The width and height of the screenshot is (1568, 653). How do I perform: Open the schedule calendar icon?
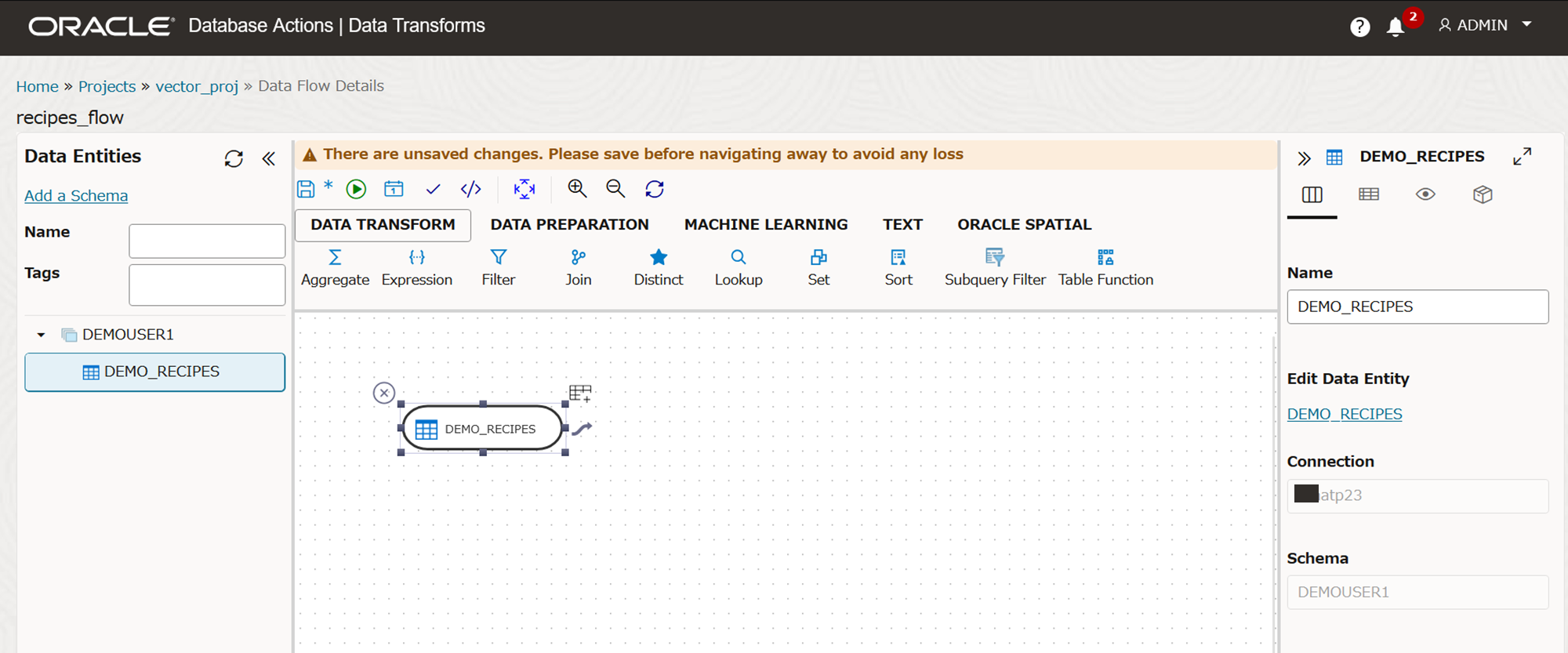coord(394,189)
